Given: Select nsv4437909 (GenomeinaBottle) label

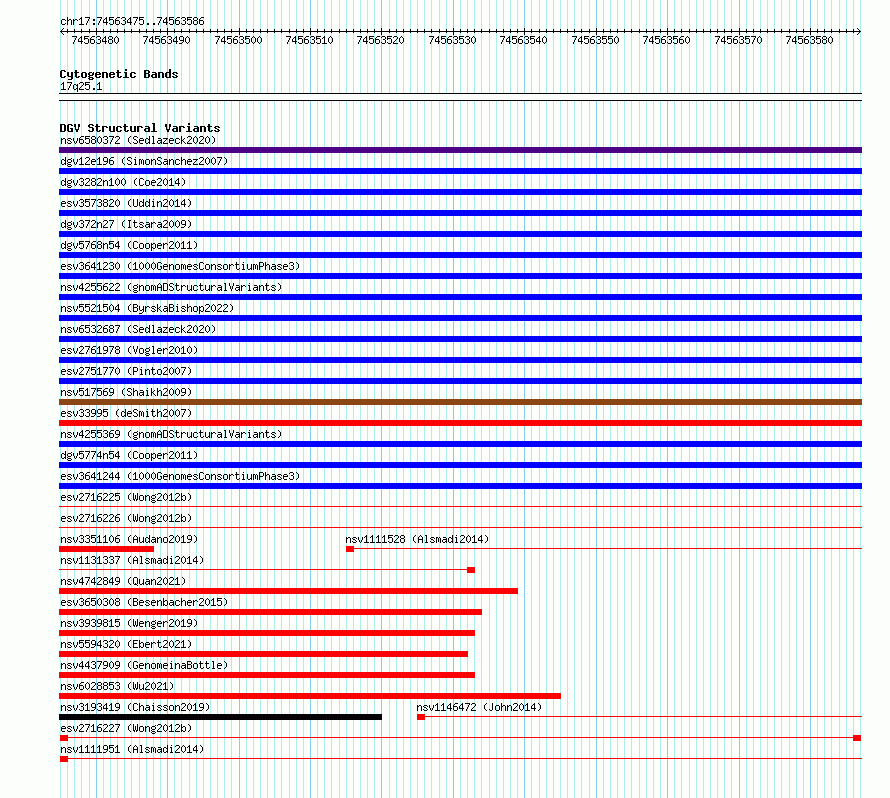Looking at the screenshot, I should click(144, 665).
